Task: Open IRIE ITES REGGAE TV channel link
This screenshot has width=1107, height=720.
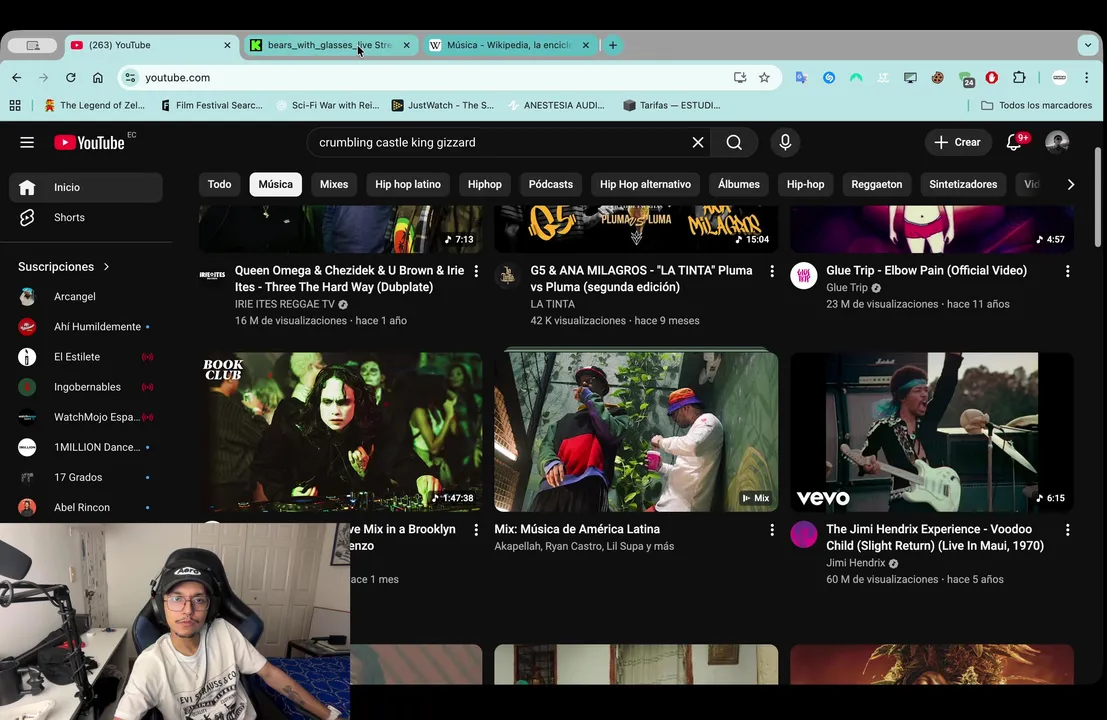Action: (x=285, y=304)
